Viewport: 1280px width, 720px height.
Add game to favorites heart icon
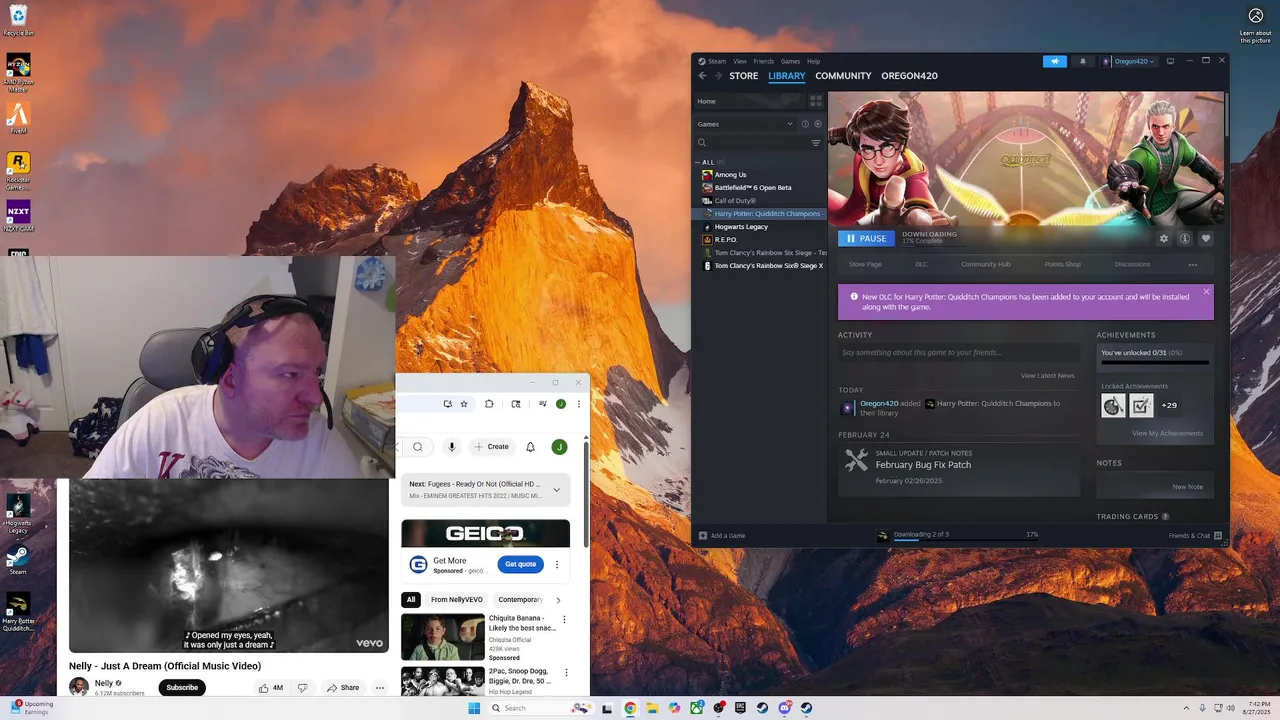click(1206, 239)
